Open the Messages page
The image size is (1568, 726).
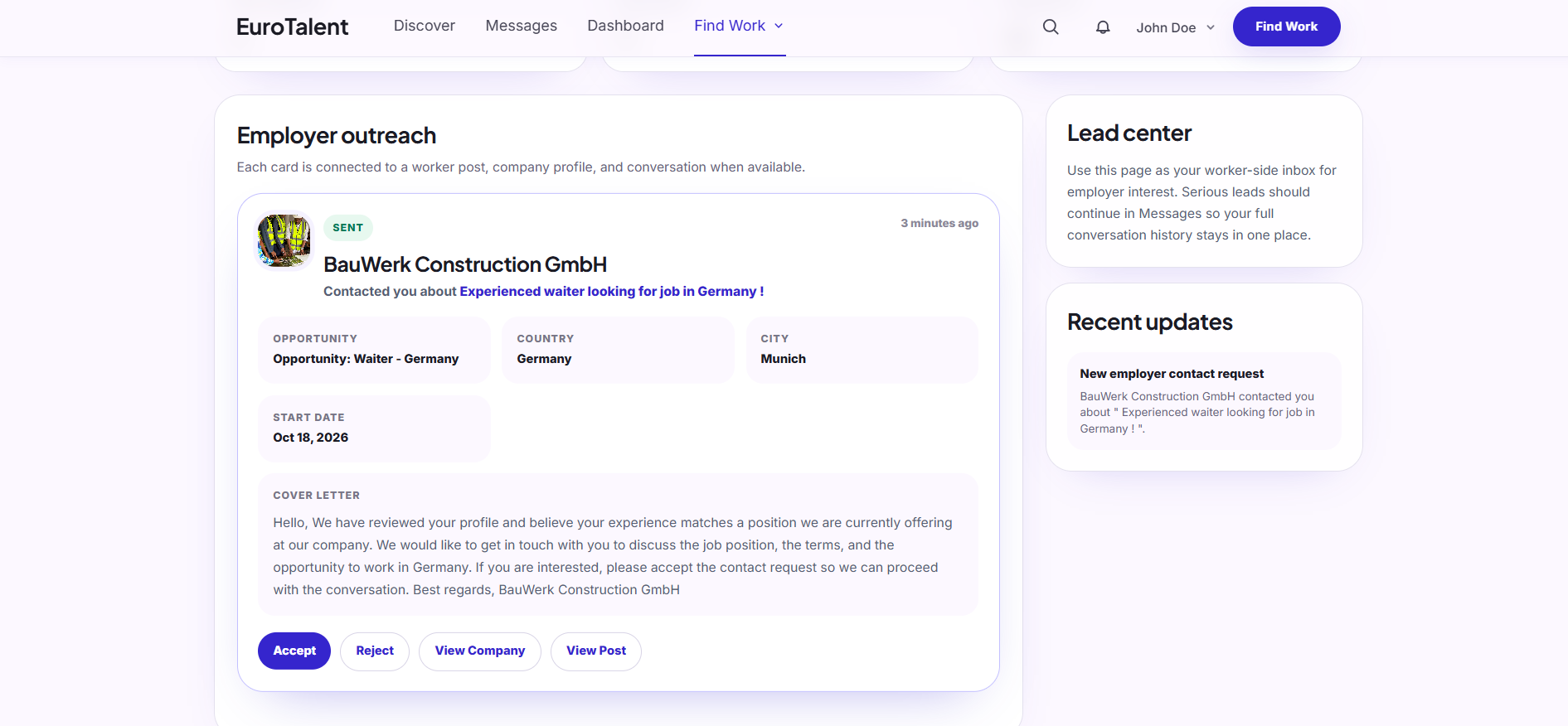point(522,26)
